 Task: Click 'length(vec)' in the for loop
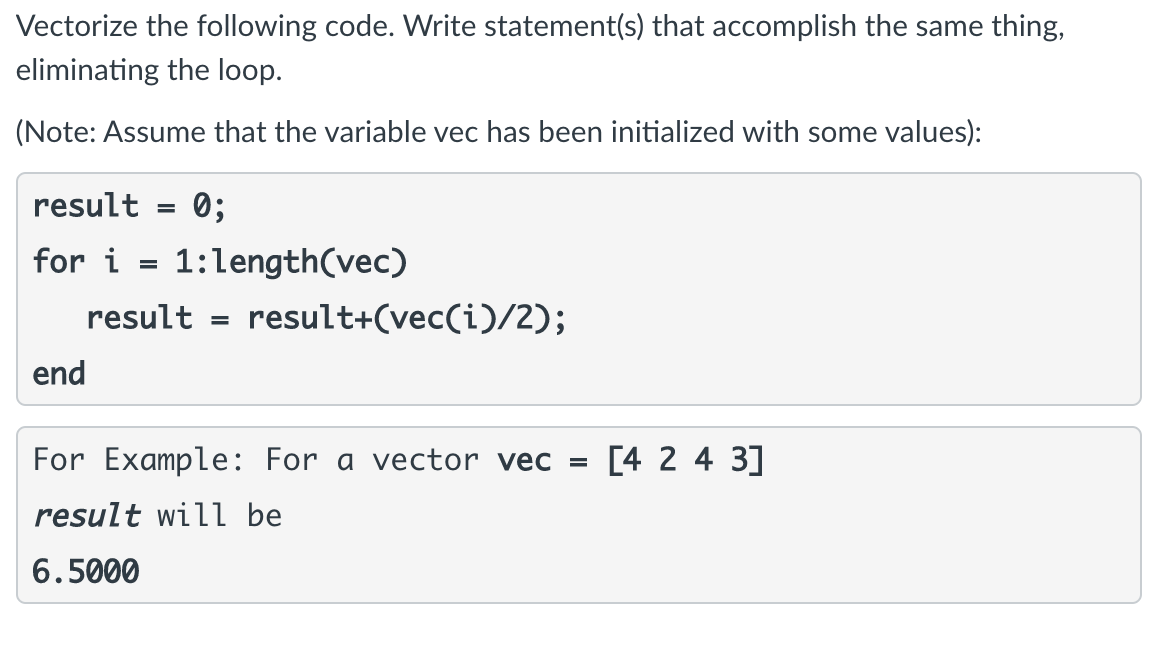[309, 262]
